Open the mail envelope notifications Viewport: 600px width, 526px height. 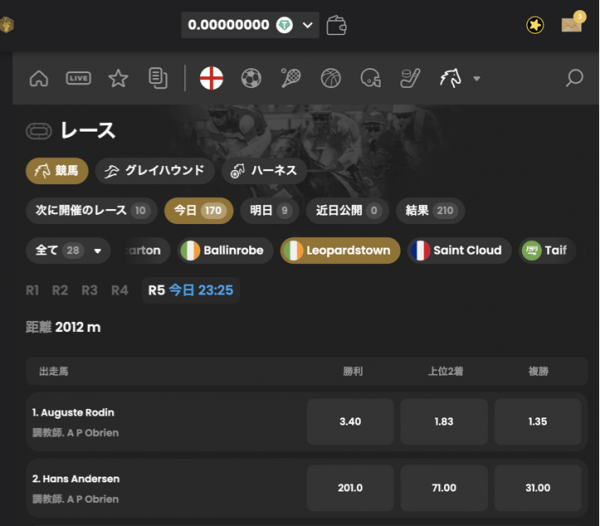click(x=572, y=23)
